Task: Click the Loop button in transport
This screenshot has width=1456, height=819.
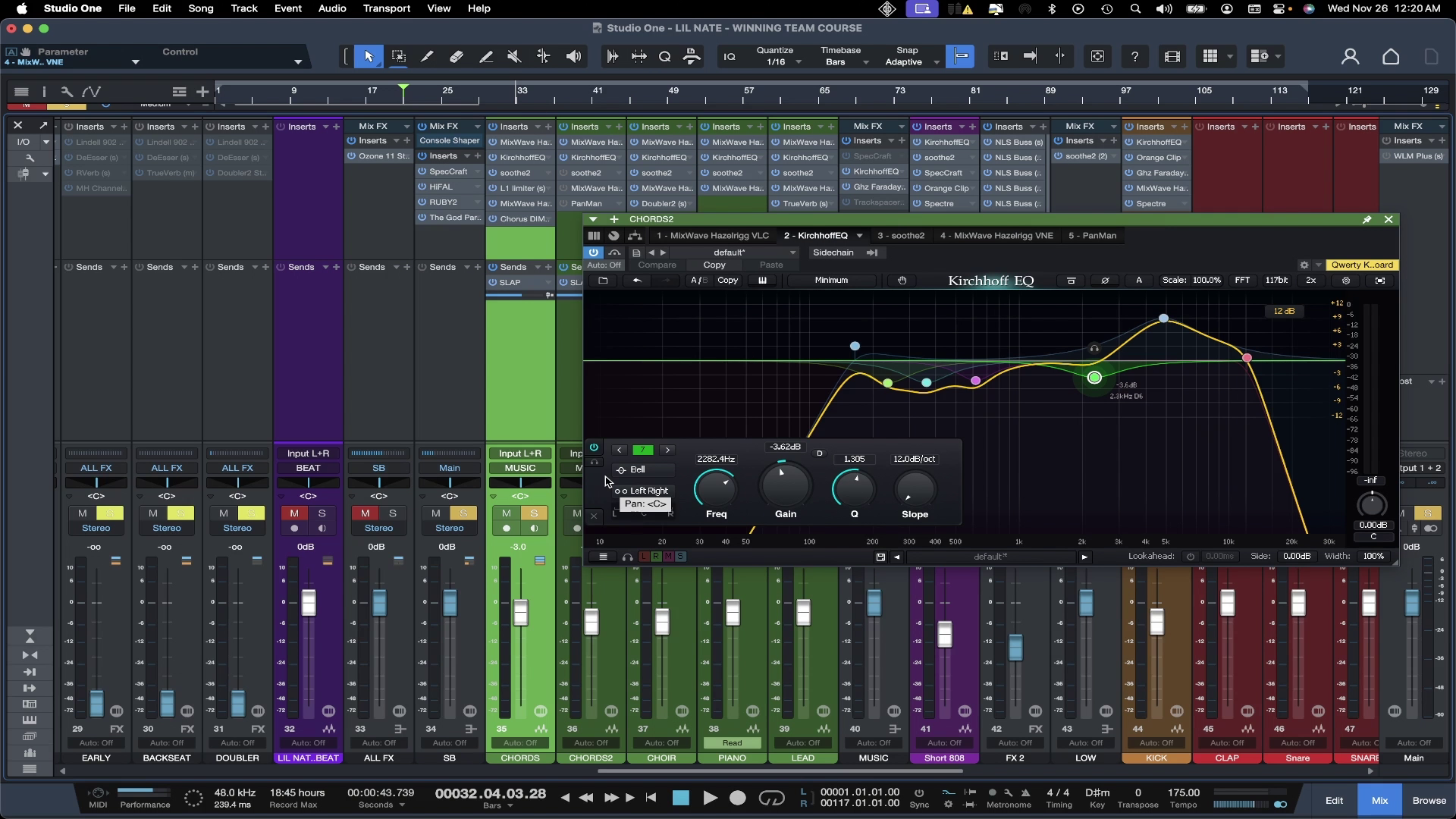Action: pyautogui.click(x=771, y=798)
